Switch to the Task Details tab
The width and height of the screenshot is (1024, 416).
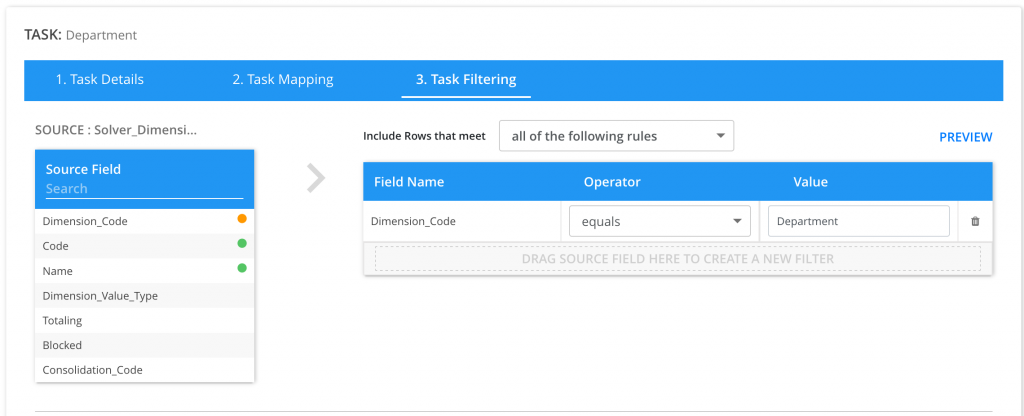click(99, 79)
